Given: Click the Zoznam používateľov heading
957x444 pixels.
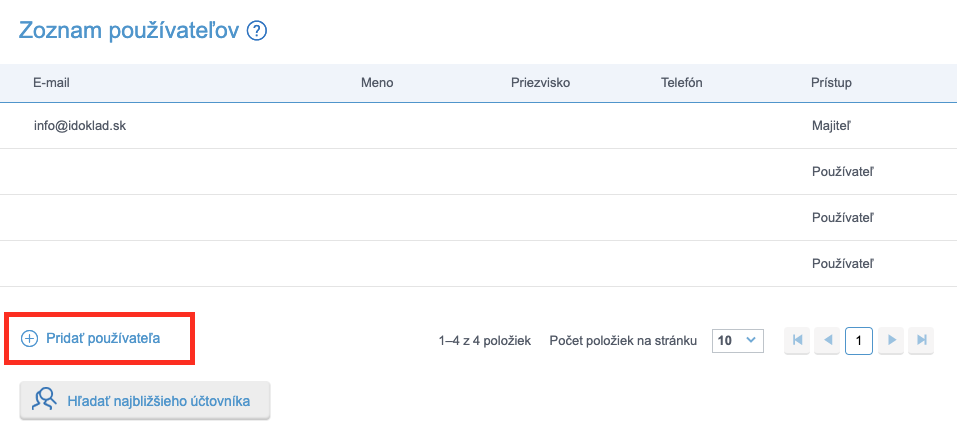Looking at the screenshot, I should 128,31.
